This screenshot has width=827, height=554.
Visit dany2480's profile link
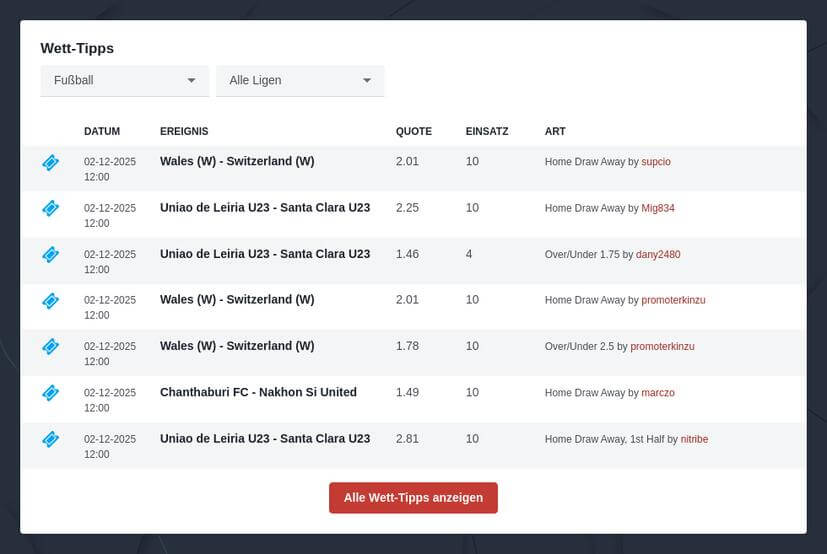click(x=658, y=255)
